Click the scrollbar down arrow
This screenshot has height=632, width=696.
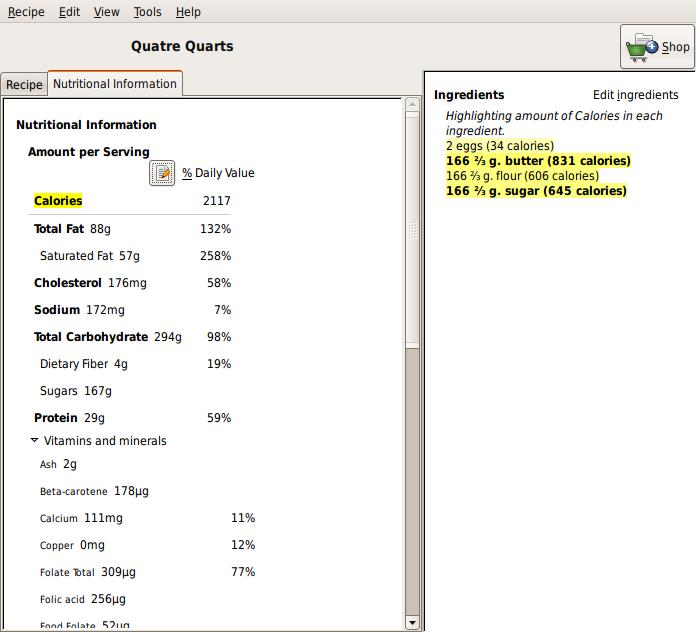point(412,623)
